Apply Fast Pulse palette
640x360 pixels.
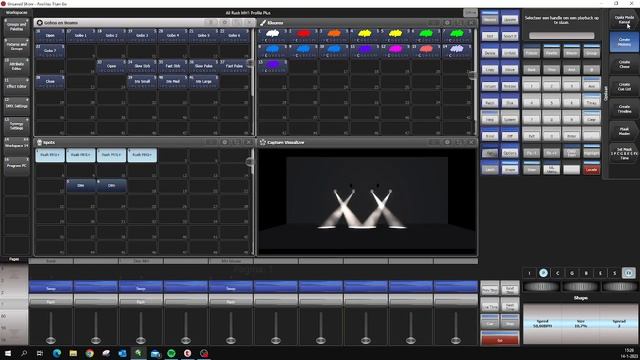coord(234,66)
